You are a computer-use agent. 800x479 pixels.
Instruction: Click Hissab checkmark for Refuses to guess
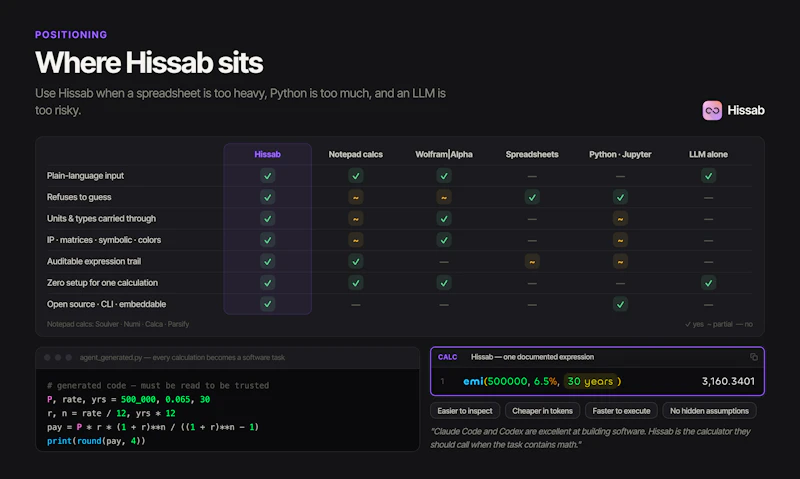tap(267, 197)
